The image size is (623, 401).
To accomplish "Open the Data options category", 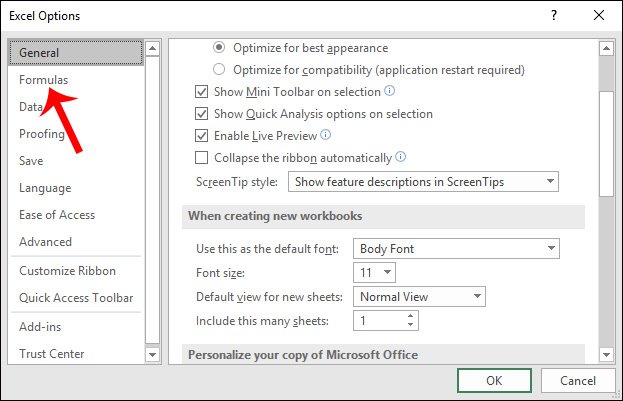I will pos(31,107).
